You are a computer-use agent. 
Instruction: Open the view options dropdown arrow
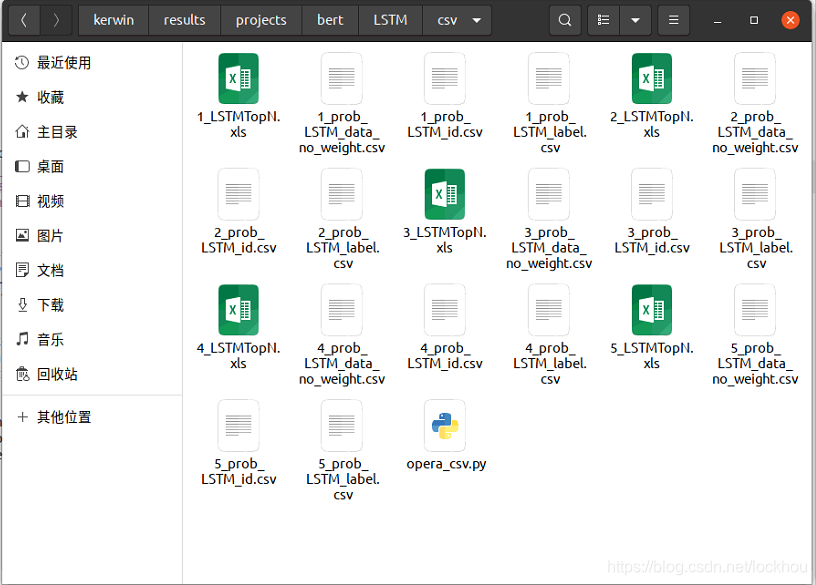pos(635,20)
